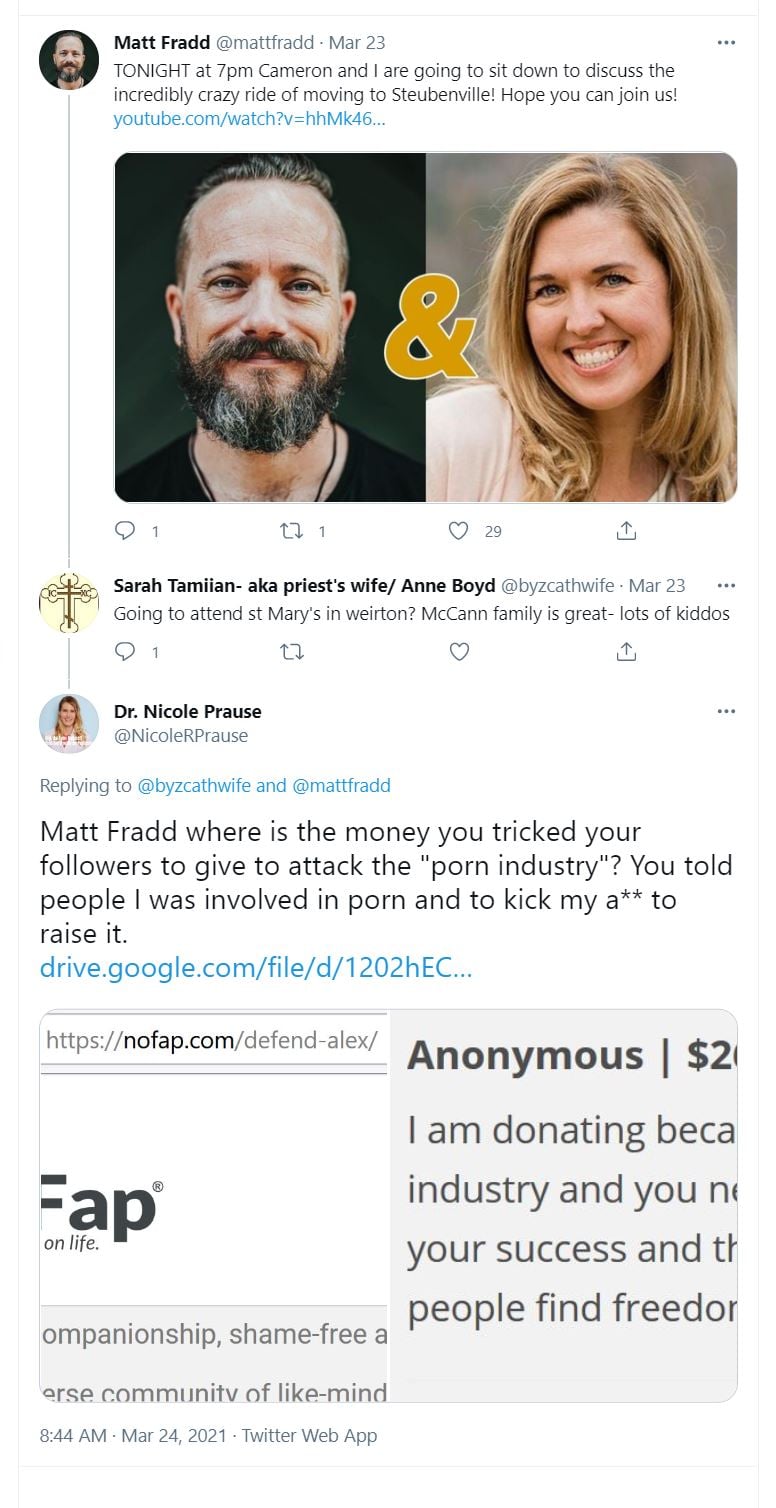776x1508 pixels.
Task: Share Sarah Tamiian's reply
Action: [x=627, y=652]
